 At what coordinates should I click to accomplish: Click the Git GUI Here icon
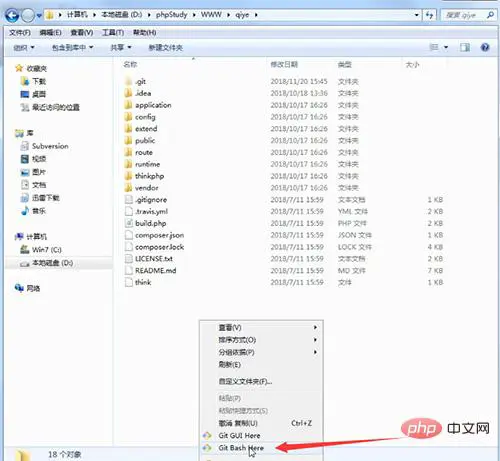[207, 435]
